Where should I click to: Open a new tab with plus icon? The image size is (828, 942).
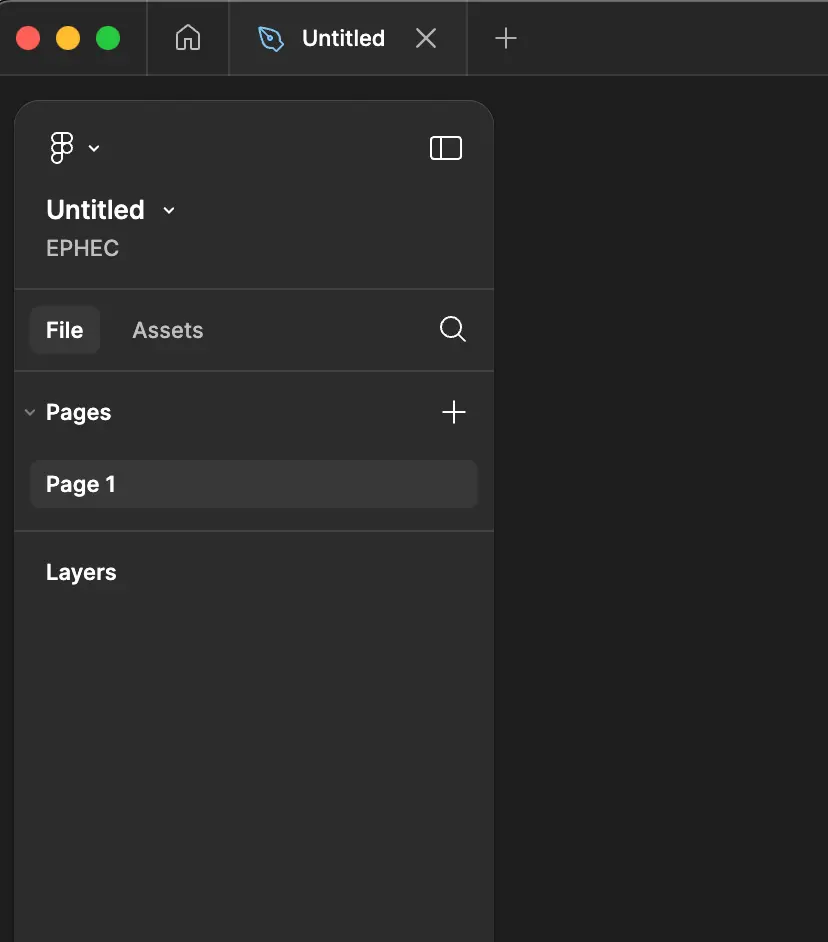[506, 38]
